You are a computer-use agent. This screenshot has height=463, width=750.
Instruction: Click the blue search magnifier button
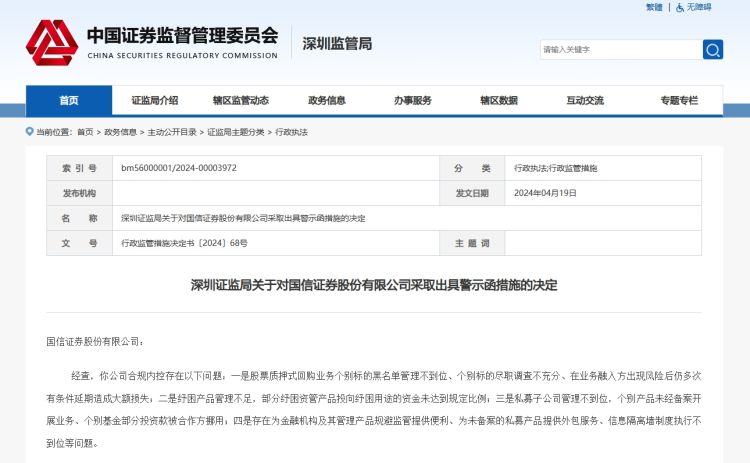(x=713, y=50)
